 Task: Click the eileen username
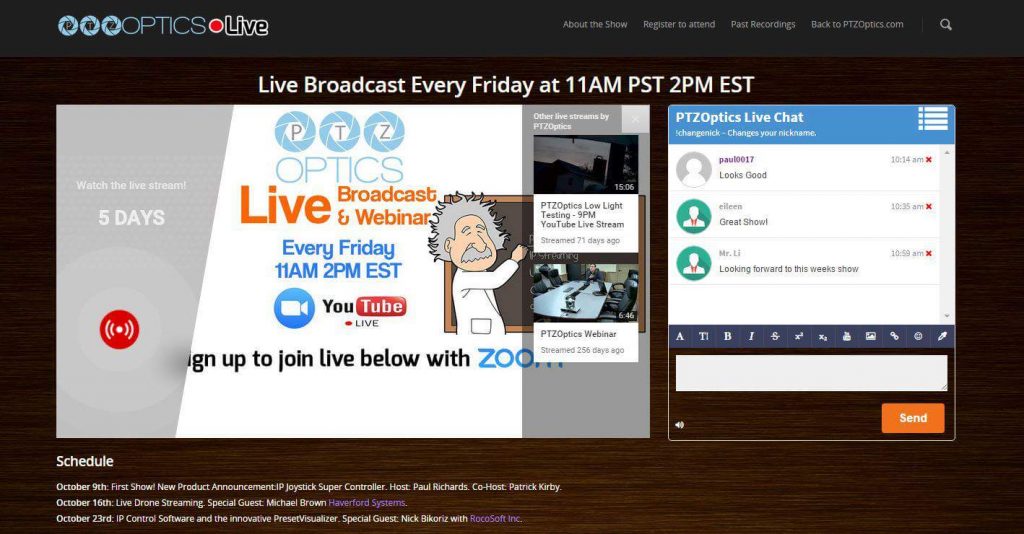730,206
